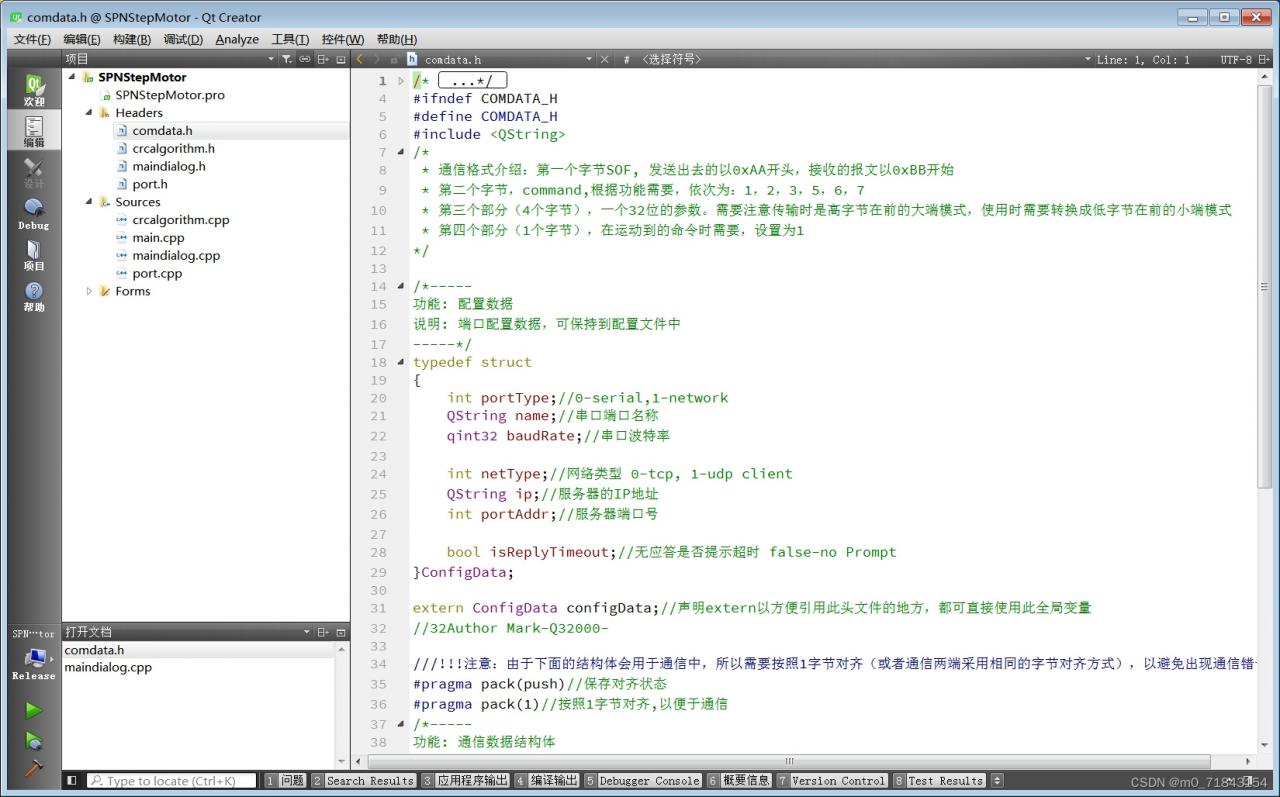
Task: Click the Type to locate search field
Action: [171, 780]
